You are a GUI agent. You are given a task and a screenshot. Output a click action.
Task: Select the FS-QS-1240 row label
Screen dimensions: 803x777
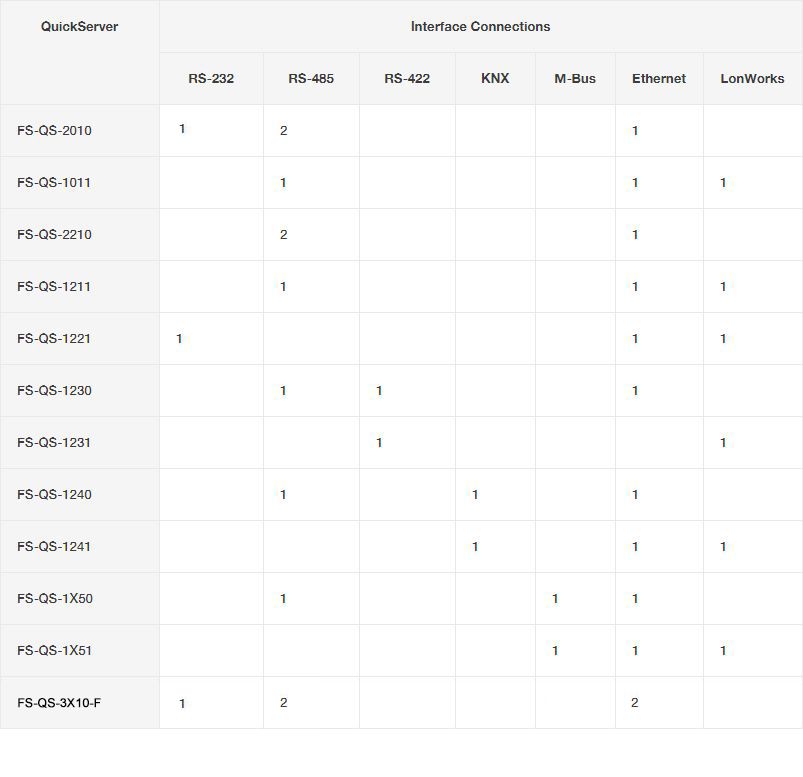tap(54, 495)
